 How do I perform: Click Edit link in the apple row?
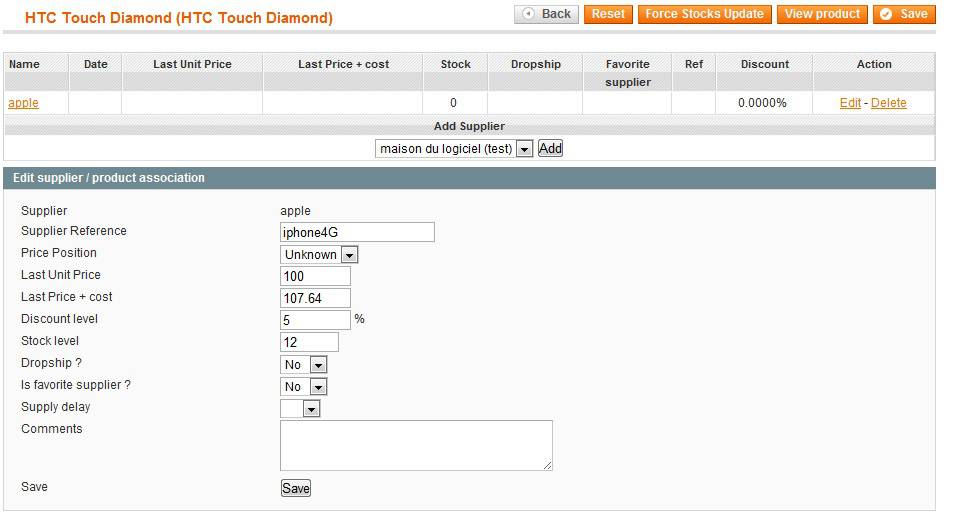850,102
